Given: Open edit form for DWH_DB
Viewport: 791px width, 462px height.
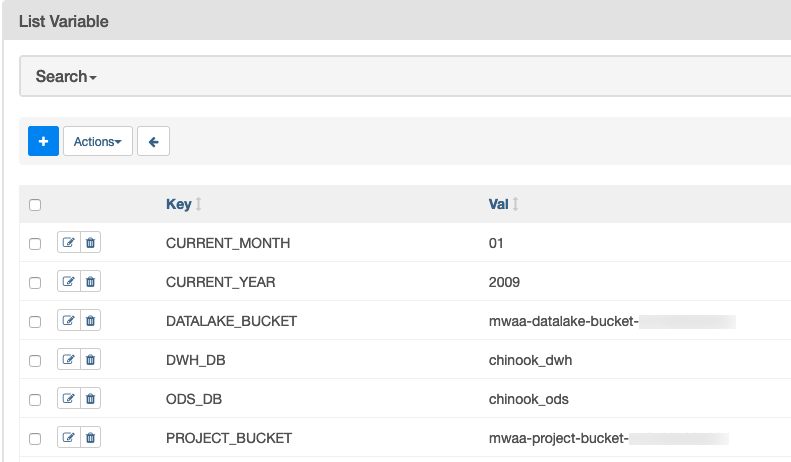Looking at the screenshot, I should coord(69,360).
